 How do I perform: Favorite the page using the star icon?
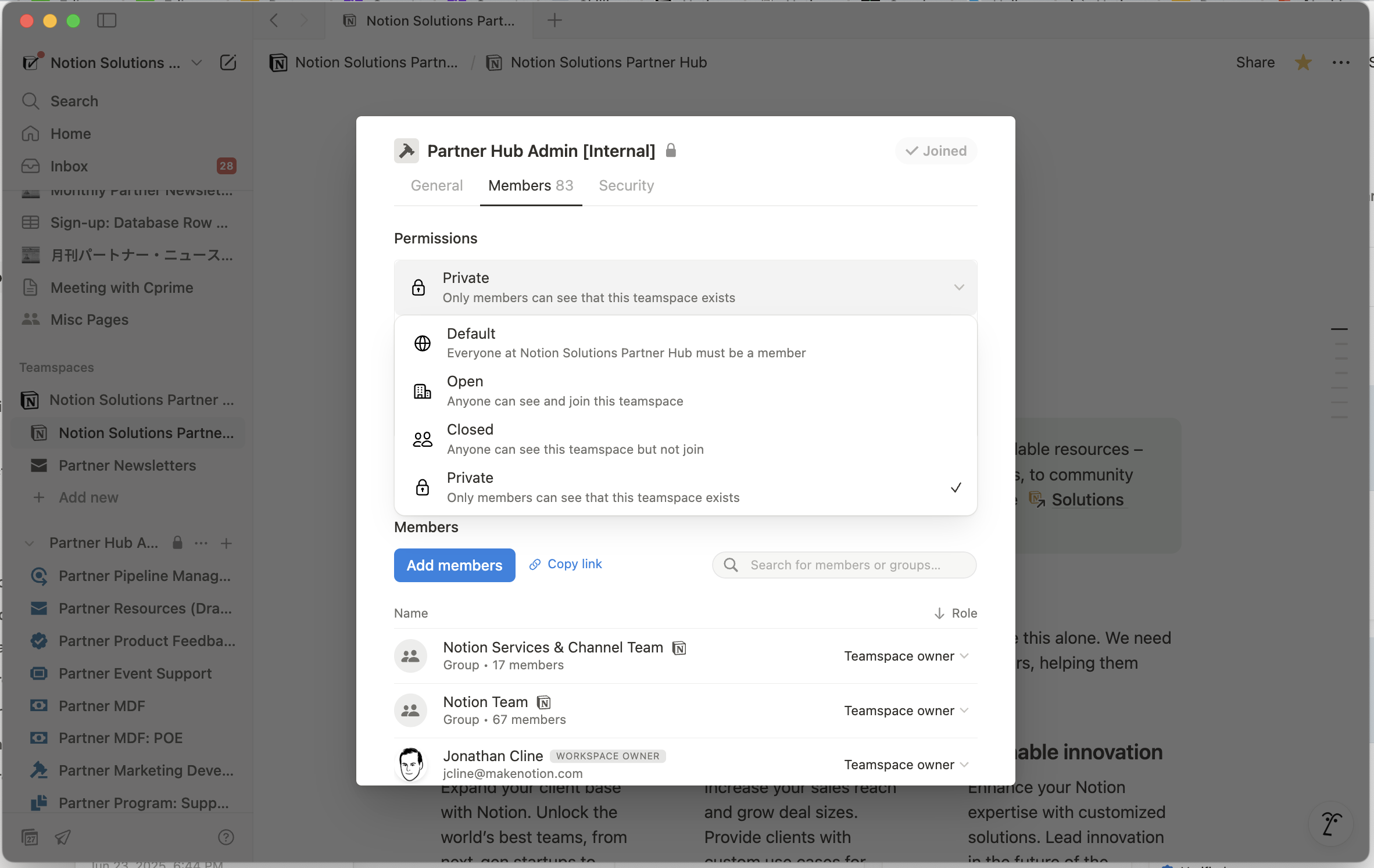(x=1303, y=62)
